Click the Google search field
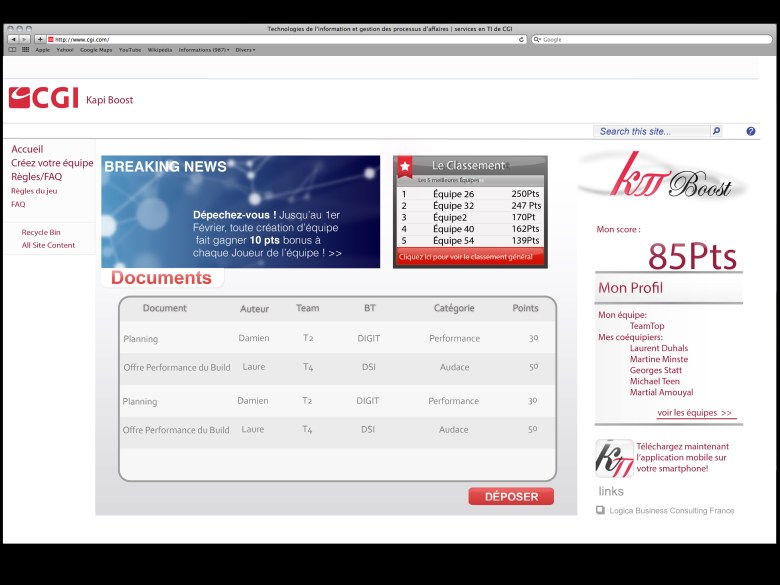This screenshot has height=585, width=780. tap(652, 39)
